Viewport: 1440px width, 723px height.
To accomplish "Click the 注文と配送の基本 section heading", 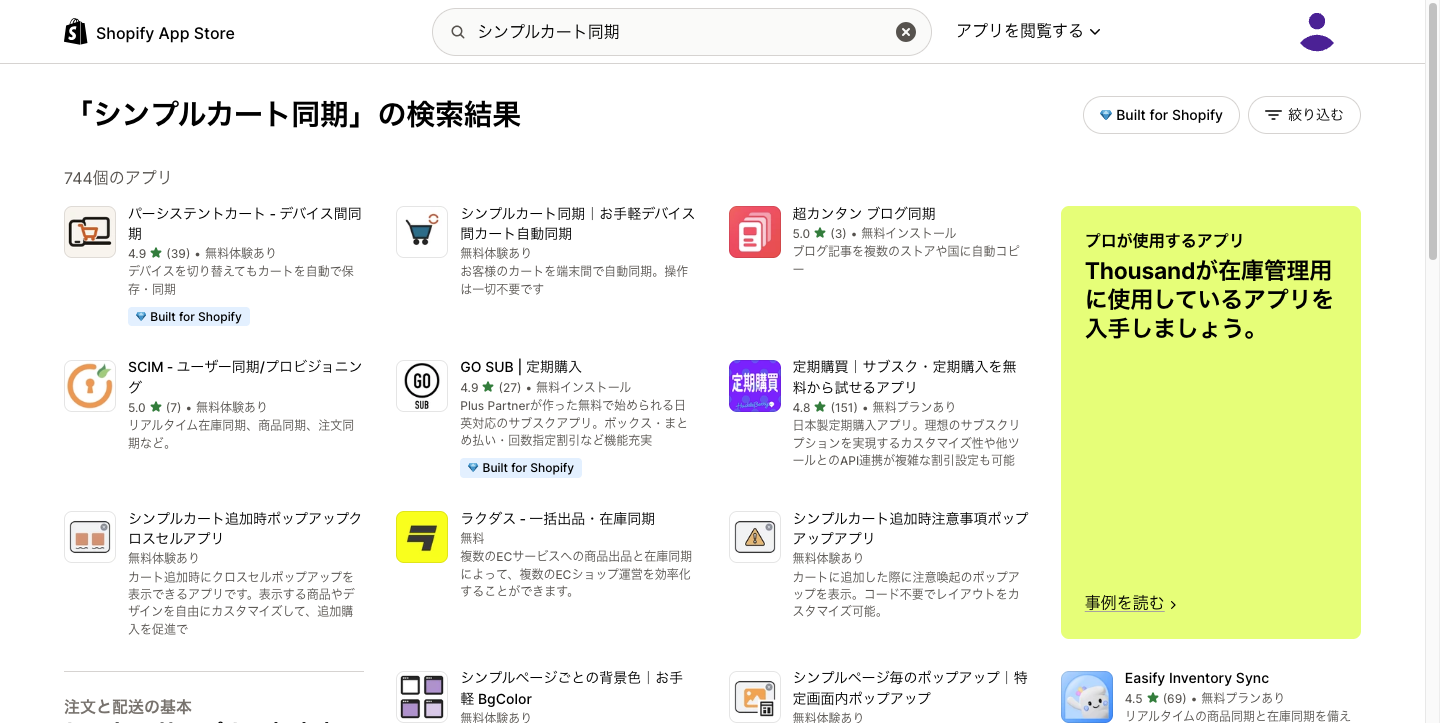I will pos(128,706).
